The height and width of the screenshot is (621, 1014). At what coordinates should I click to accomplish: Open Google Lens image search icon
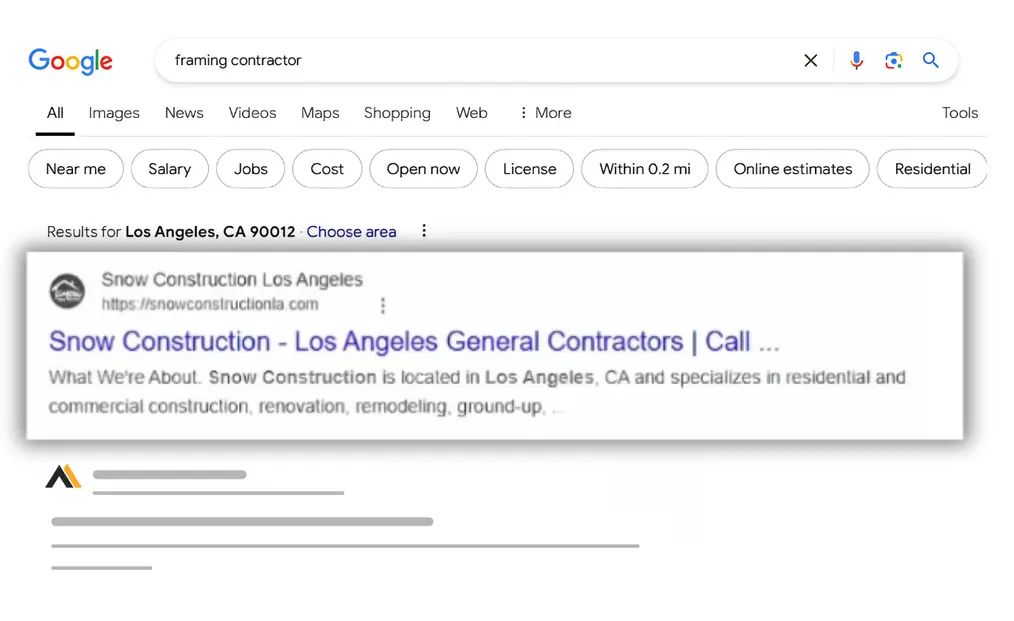pyautogui.click(x=894, y=61)
